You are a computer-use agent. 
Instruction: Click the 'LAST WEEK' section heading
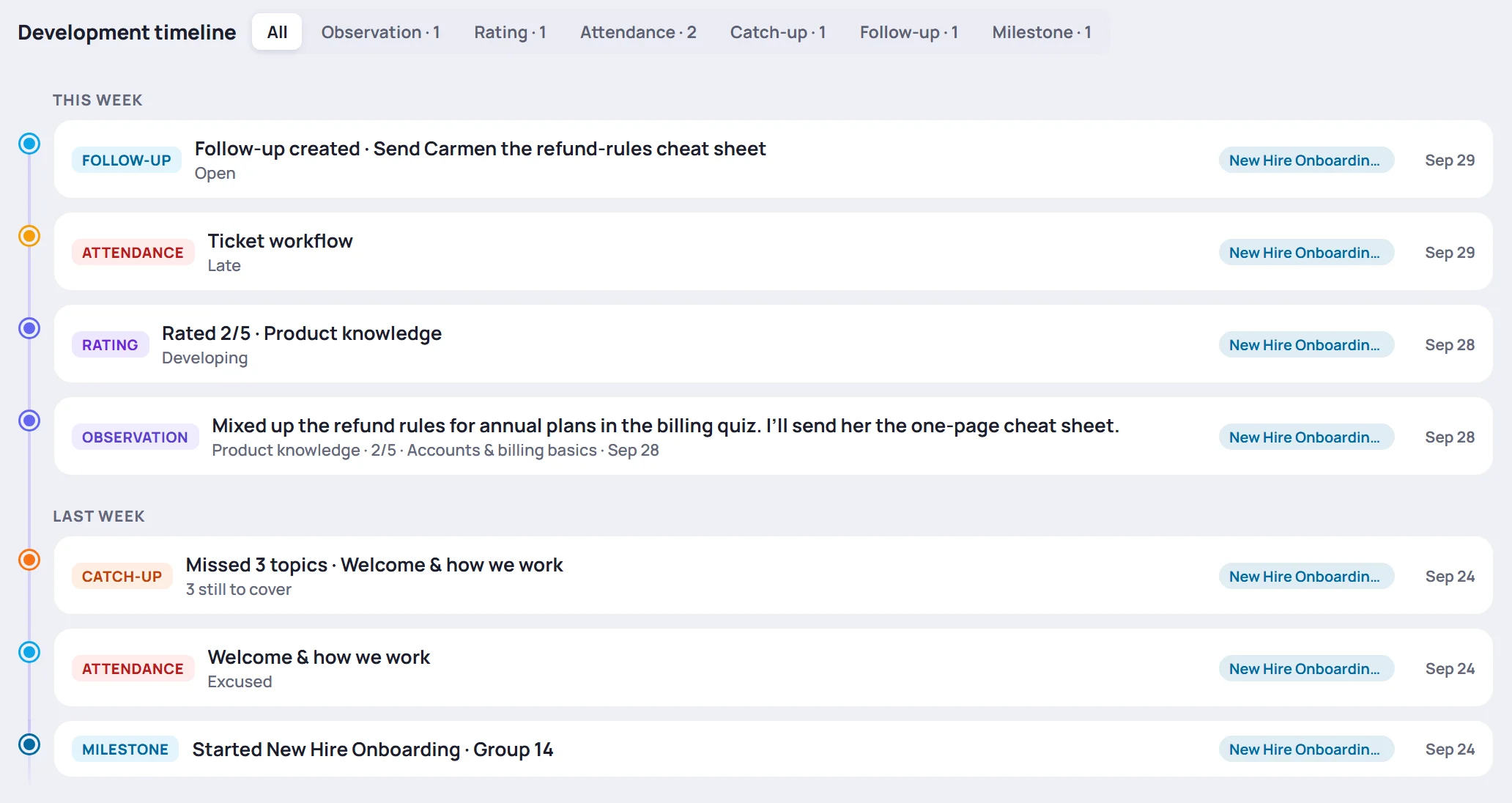[99, 517]
